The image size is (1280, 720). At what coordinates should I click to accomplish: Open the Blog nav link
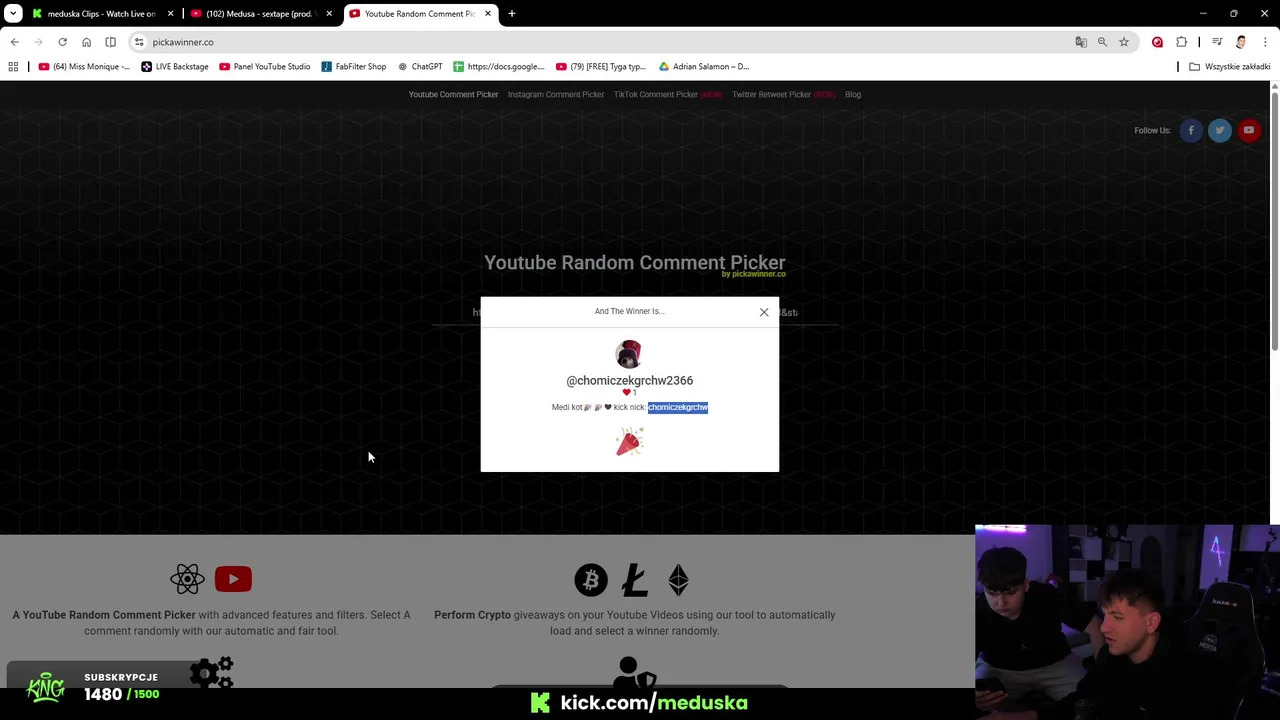[x=853, y=95]
